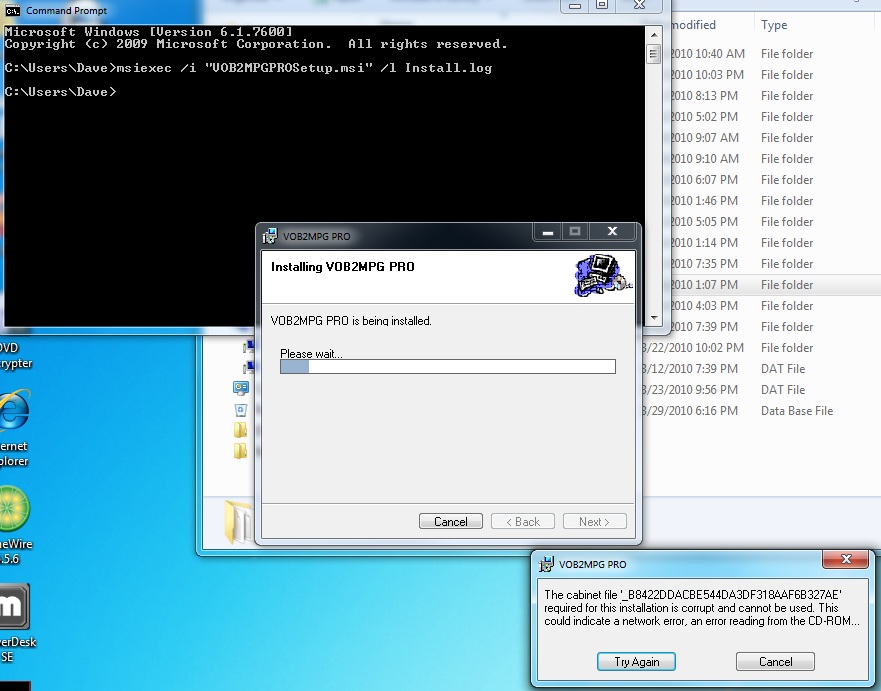
Task: Select the row modified 7:35 PM
Action: [774, 263]
